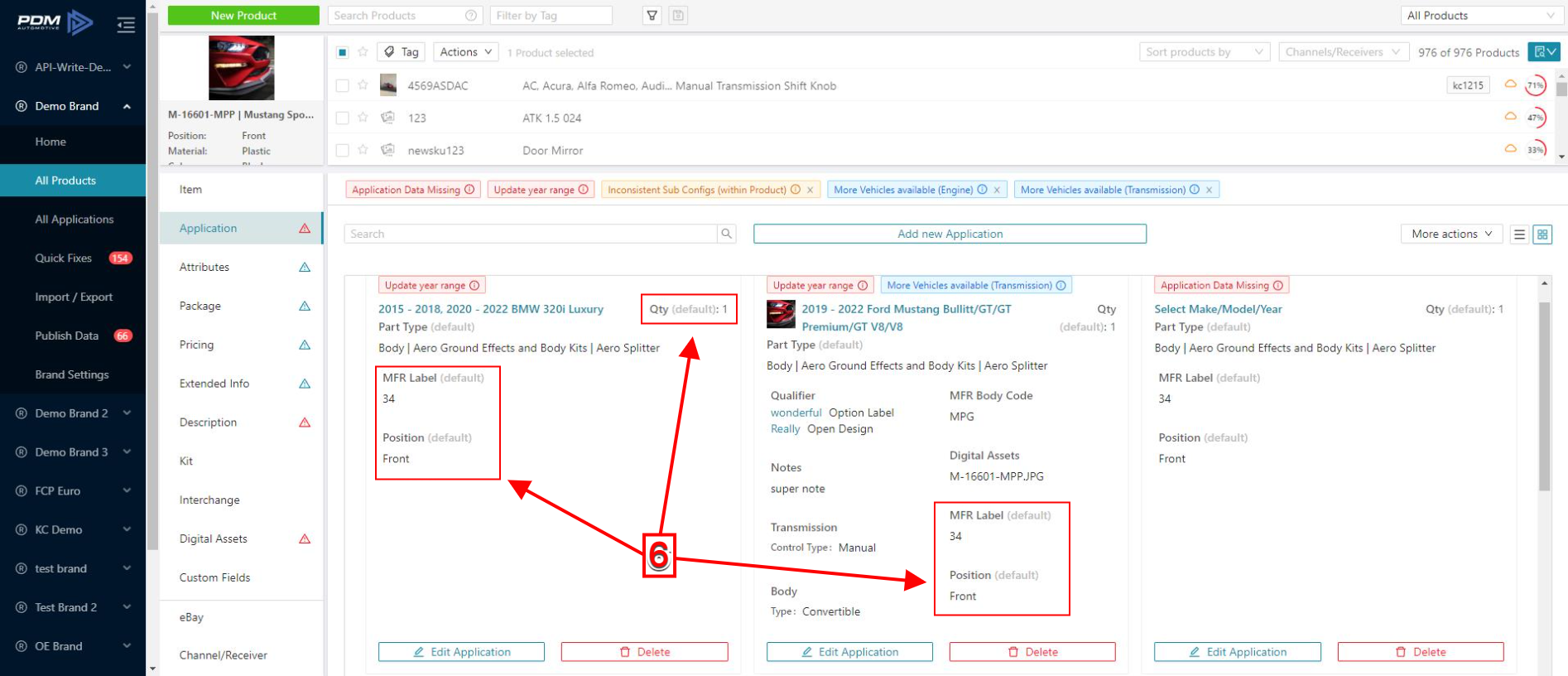Collapse the Demo Brand section
The image size is (1568, 676).
[127, 106]
